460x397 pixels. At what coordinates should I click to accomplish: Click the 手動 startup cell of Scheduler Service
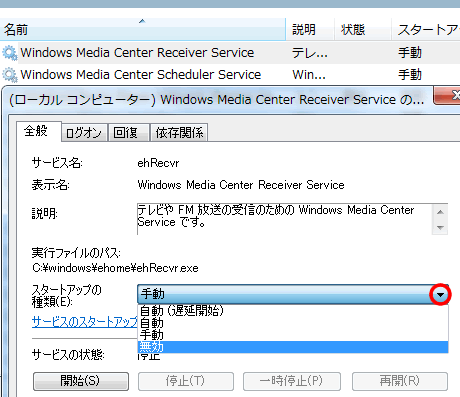(x=410, y=75)
